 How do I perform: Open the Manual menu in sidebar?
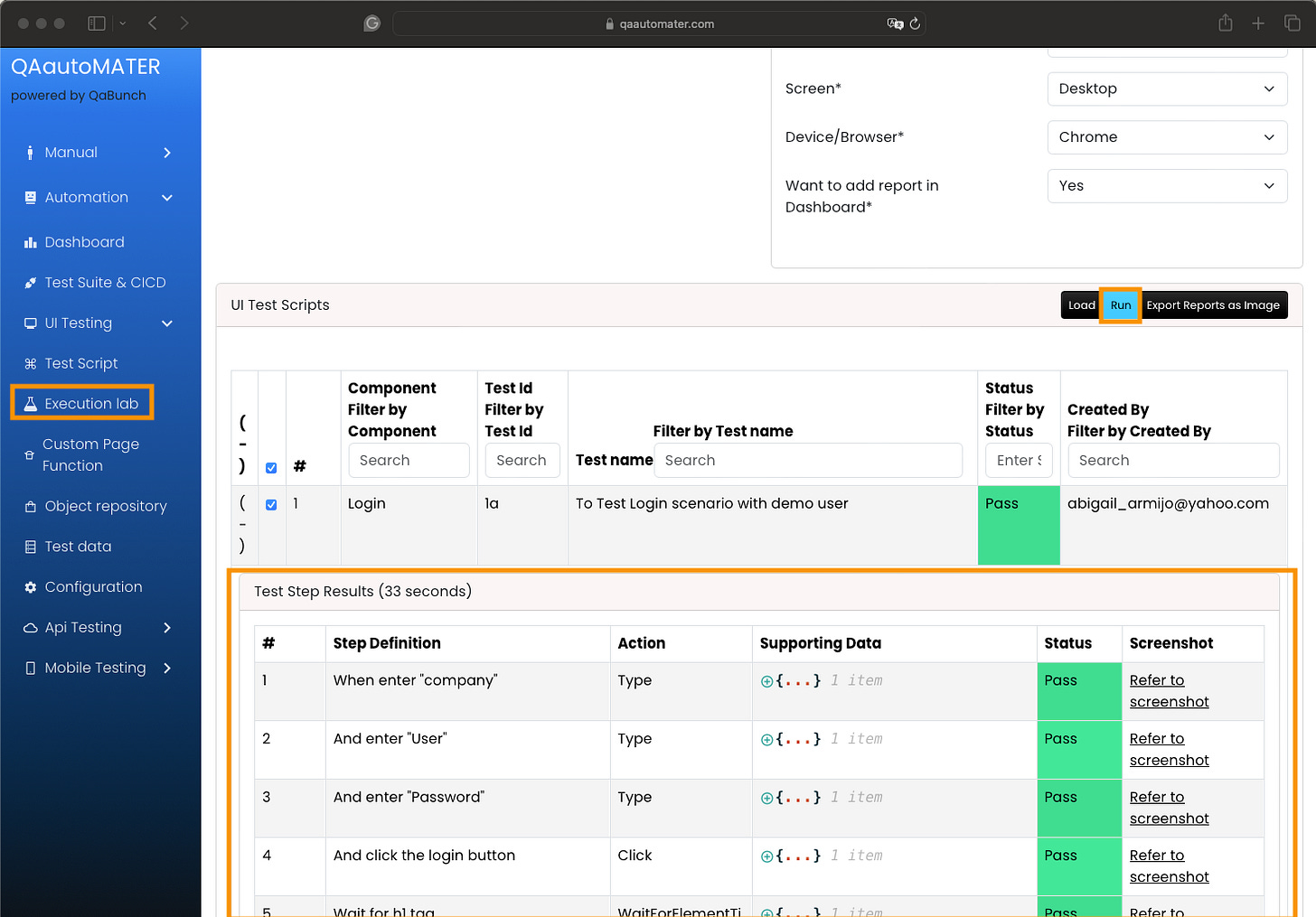coord(70,153)
